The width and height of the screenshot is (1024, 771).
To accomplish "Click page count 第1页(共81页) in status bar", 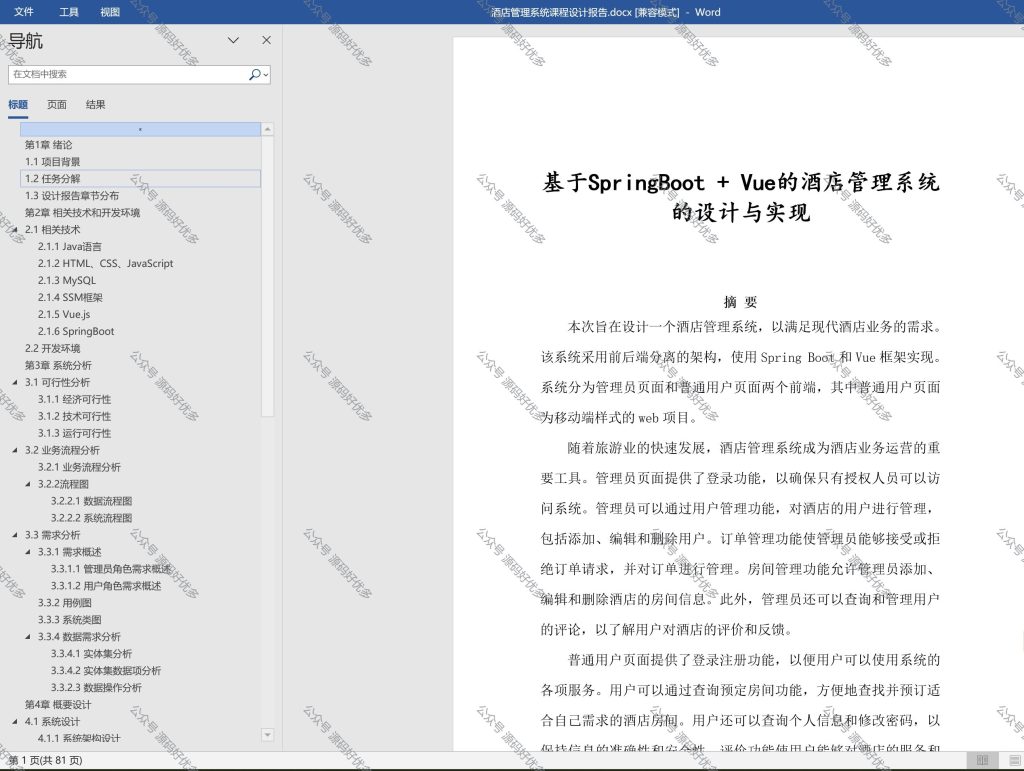I will pos(45,761).
